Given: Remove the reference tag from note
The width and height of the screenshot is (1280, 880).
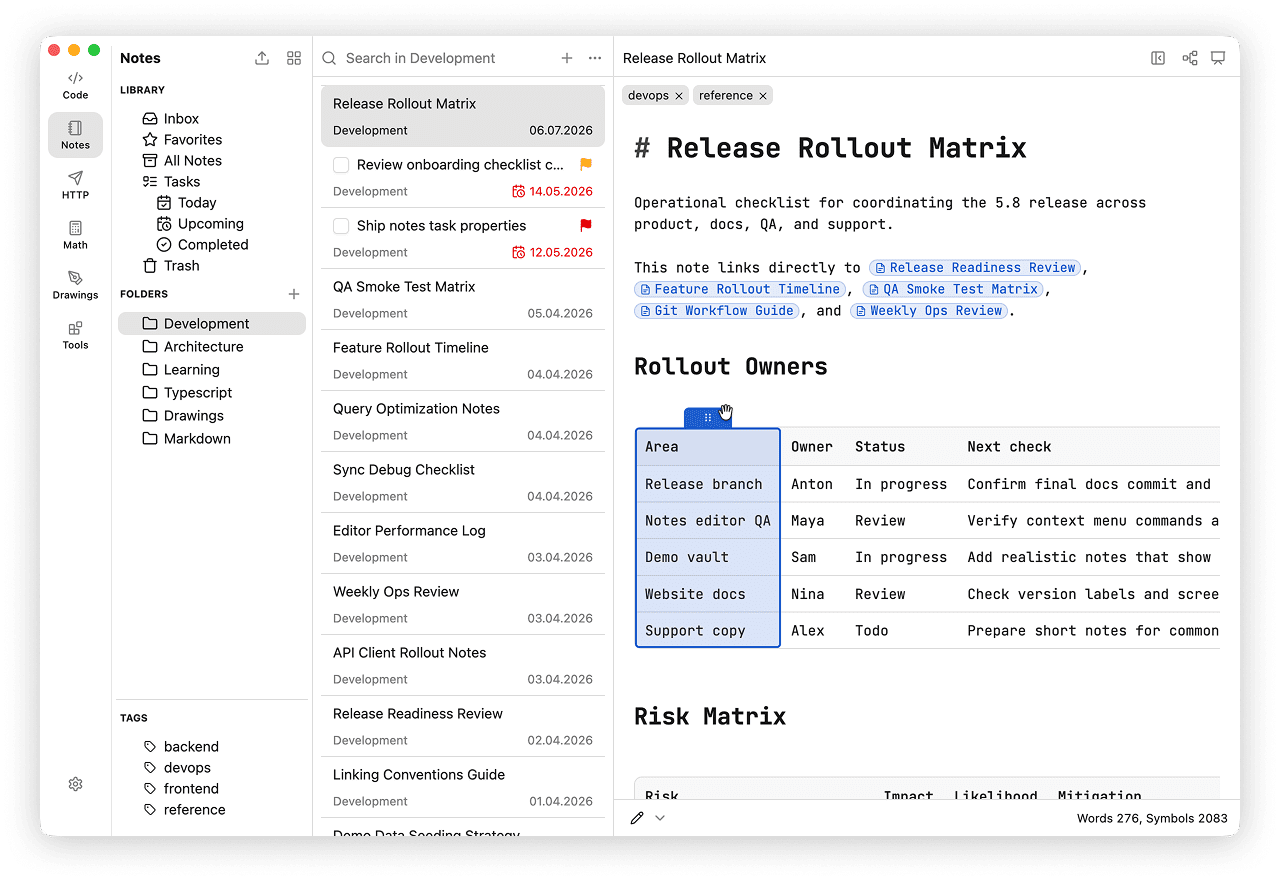Looking at the screenshot, I should (x=763, y=96).
